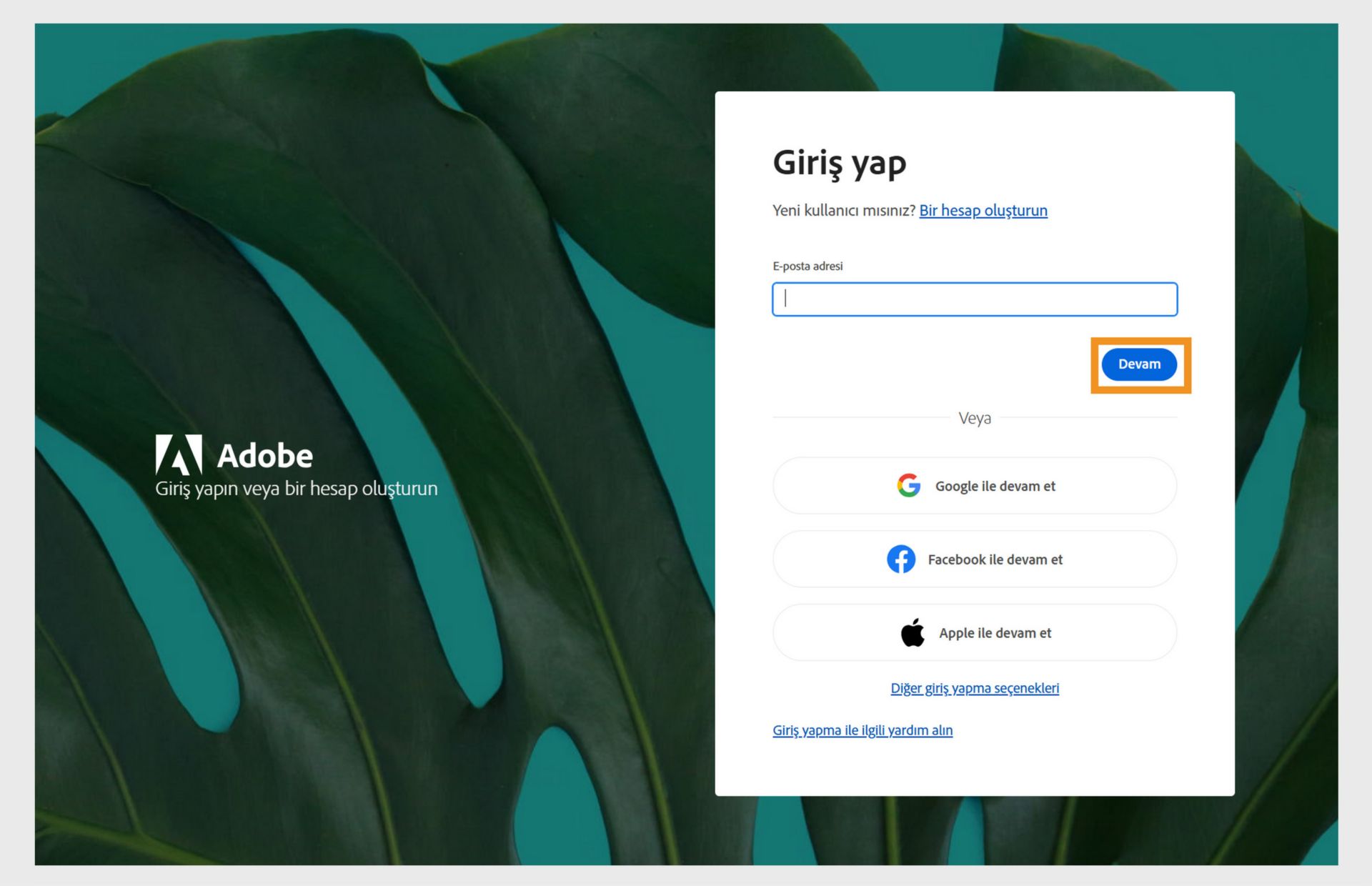
Task: Click empty space left of the Devam button
Action: coord(929,364)
